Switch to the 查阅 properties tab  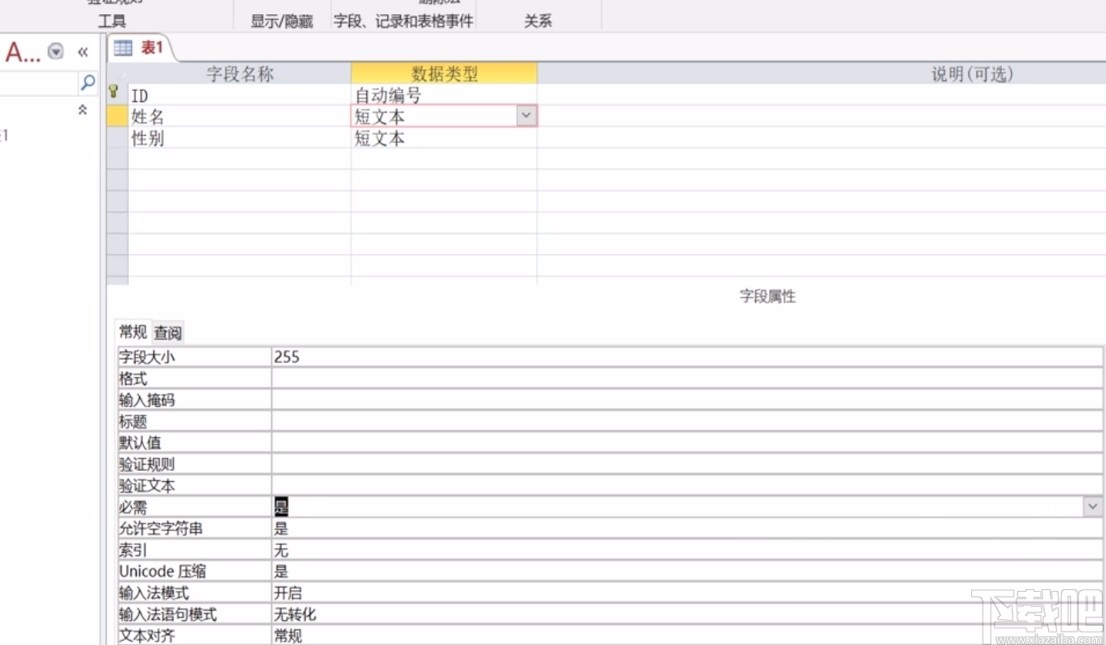(x=166, y=332)
